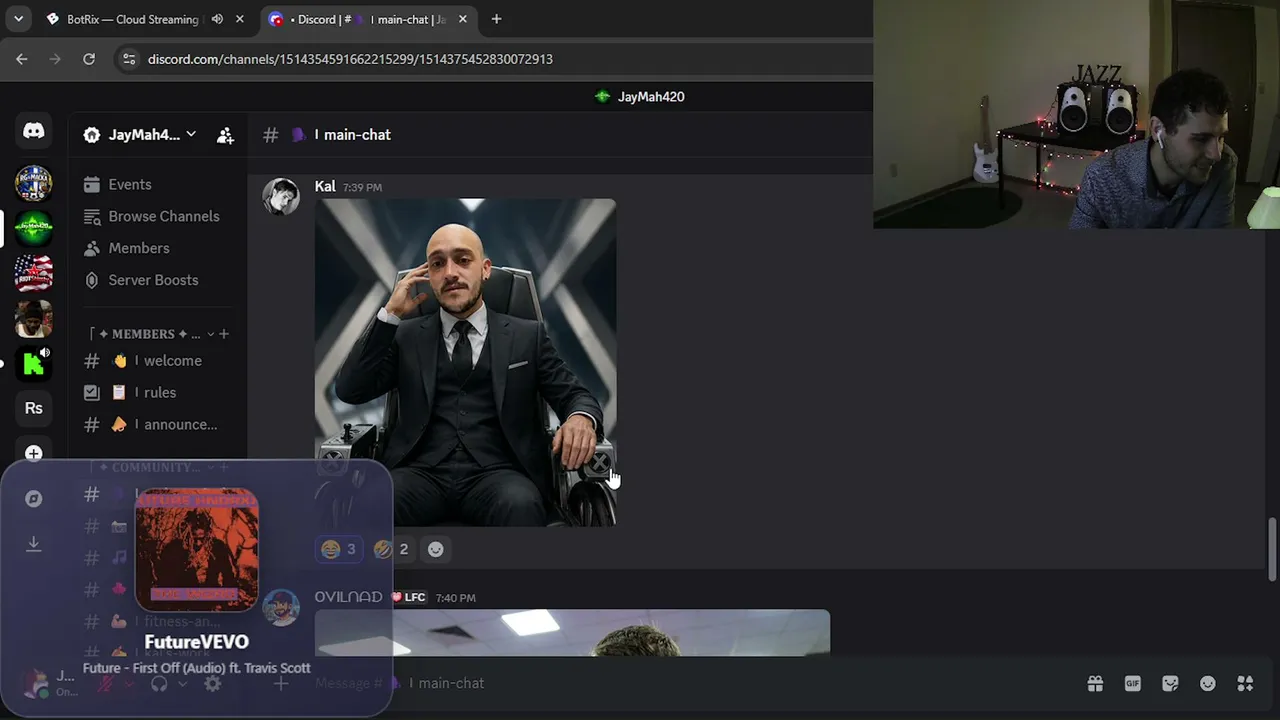This screenshot has height=720, width=1280.
Task: Switch to the BotRix Cloud Streaming tab
Action: [x=146, y=19]
